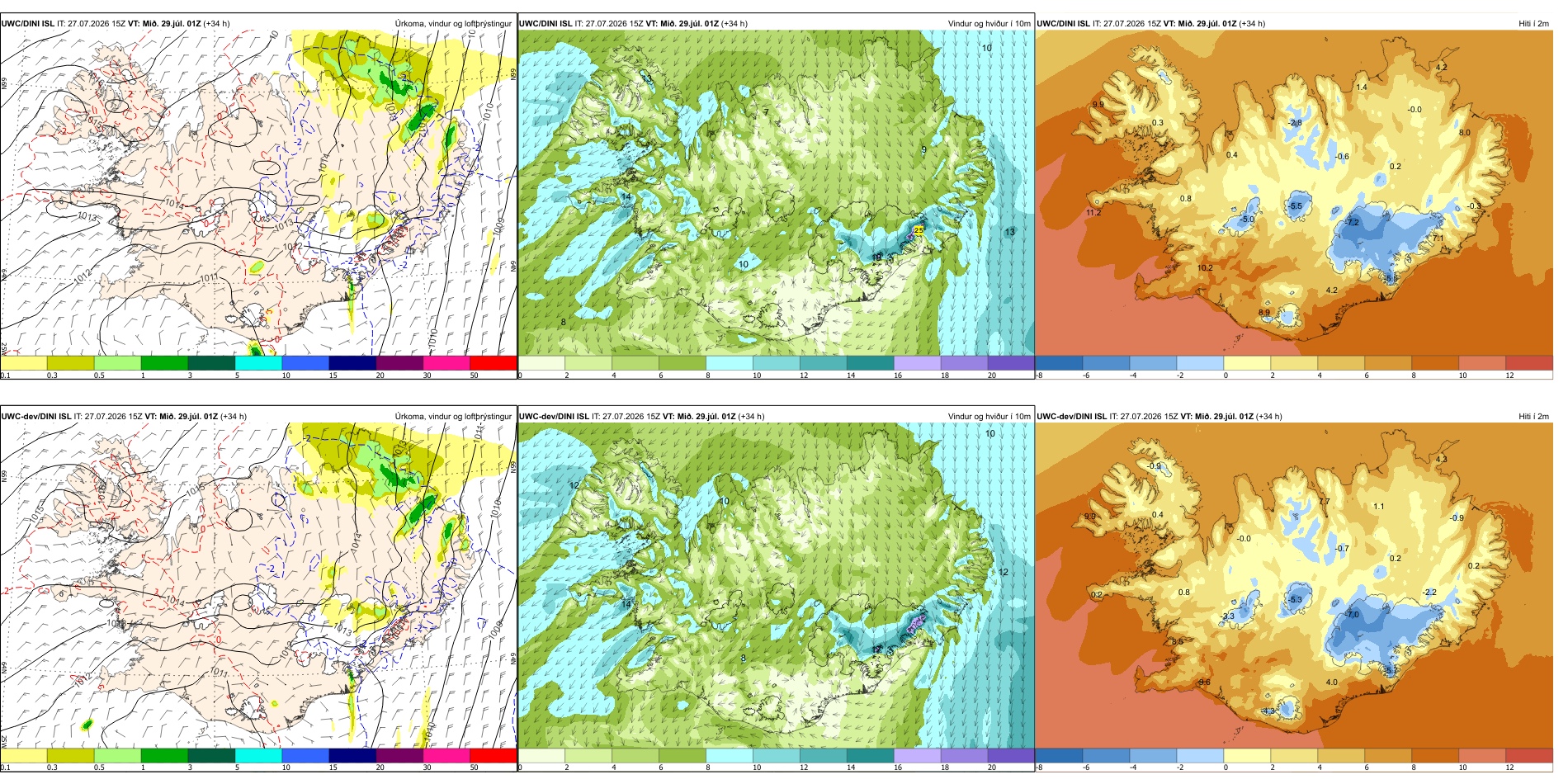
Task: Select the blue 10 swatch in UWC-dev precipitation legend
Action: tap(305, 756)
